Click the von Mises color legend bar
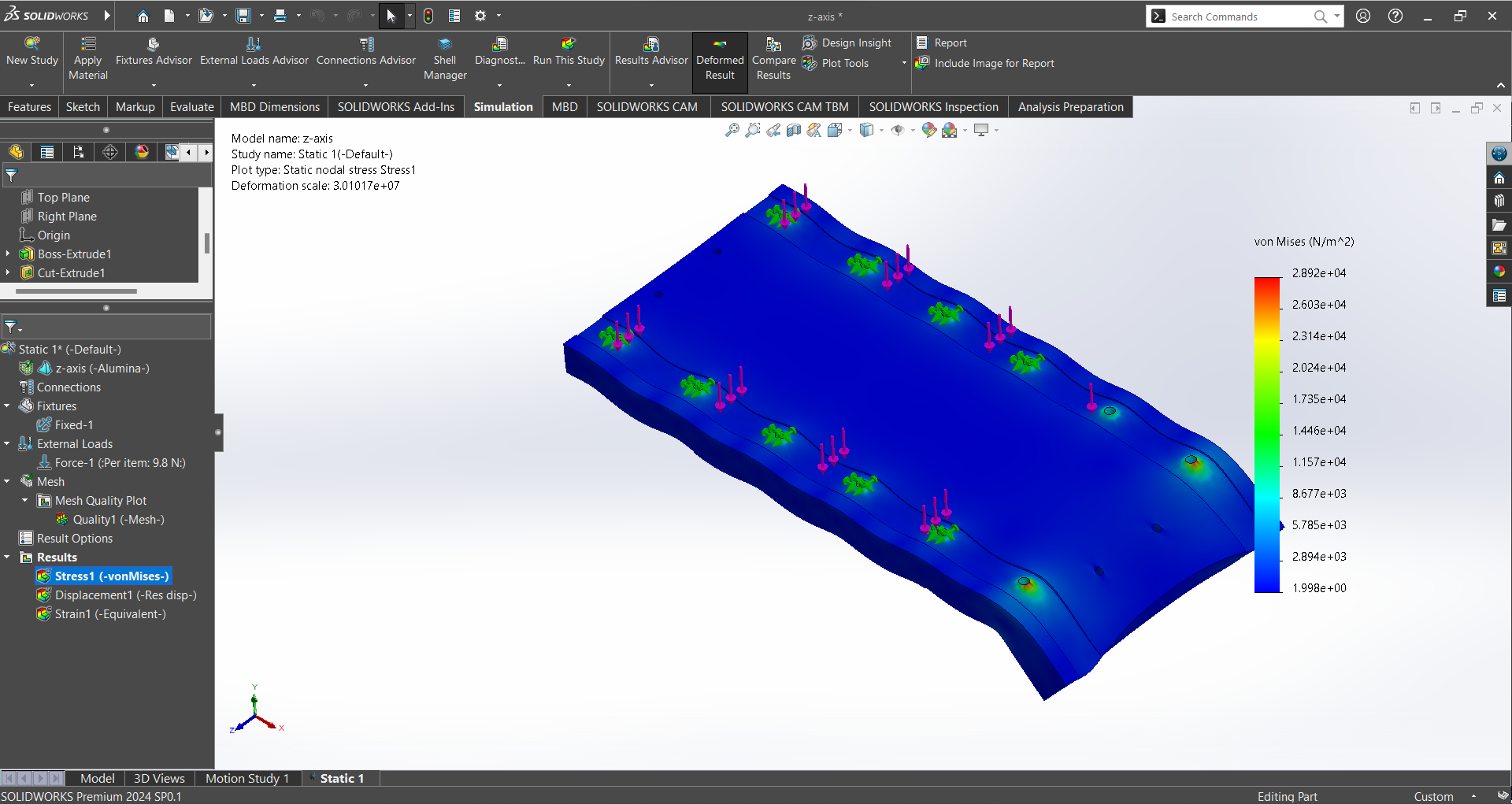The height and width of the screenshot is (804, 1512). tap(1267, 434)
